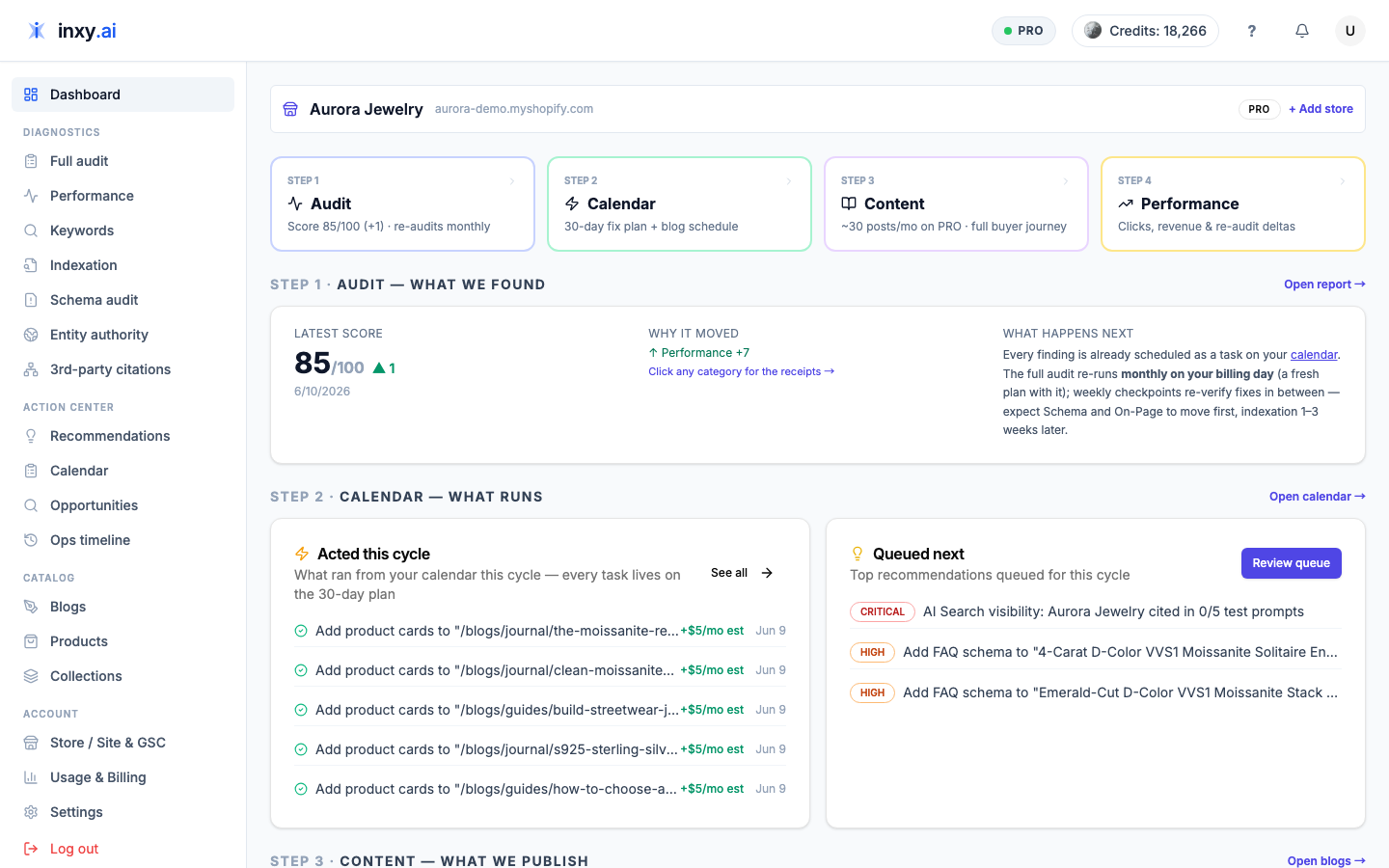Click the check circle for clean-moissanite task
The height and width of the screenshot is (868, 1389).
(301, 670)
